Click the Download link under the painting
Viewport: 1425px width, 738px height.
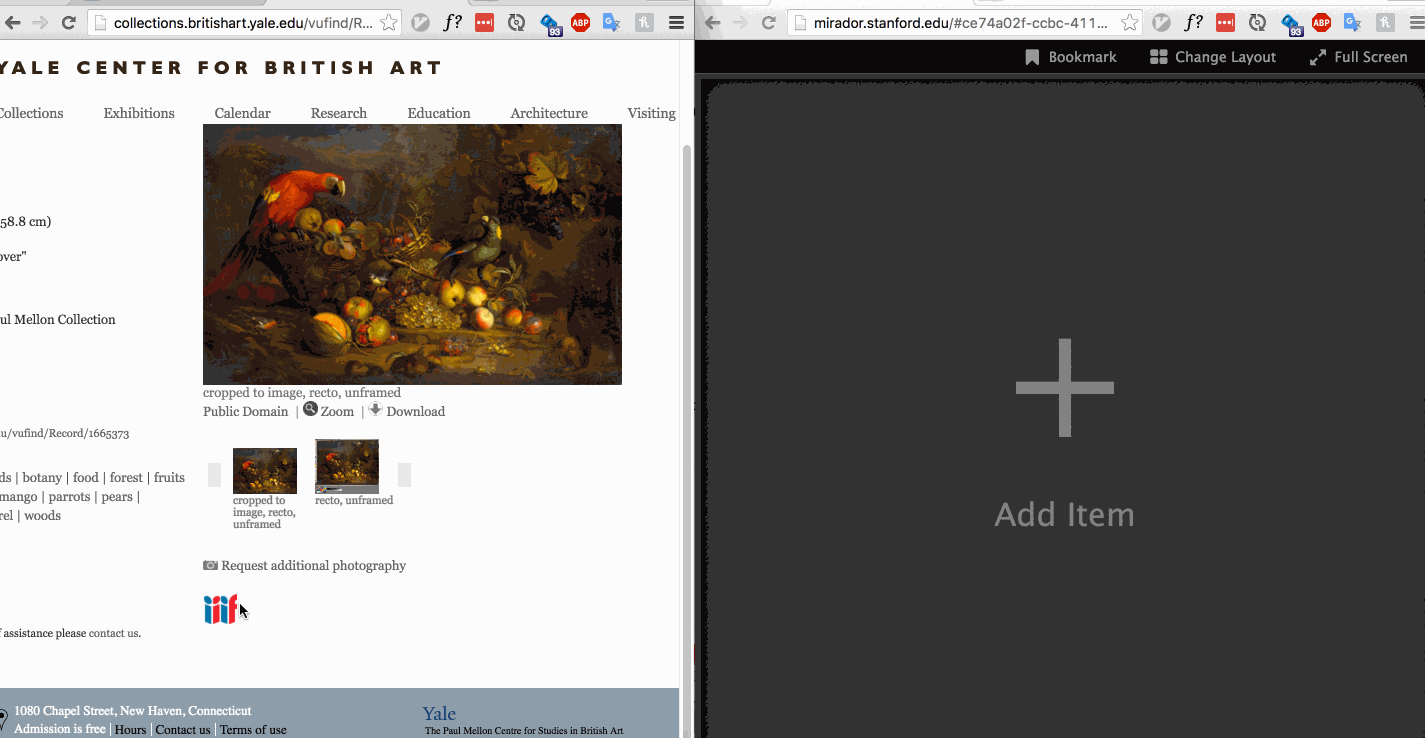[415, 411]
